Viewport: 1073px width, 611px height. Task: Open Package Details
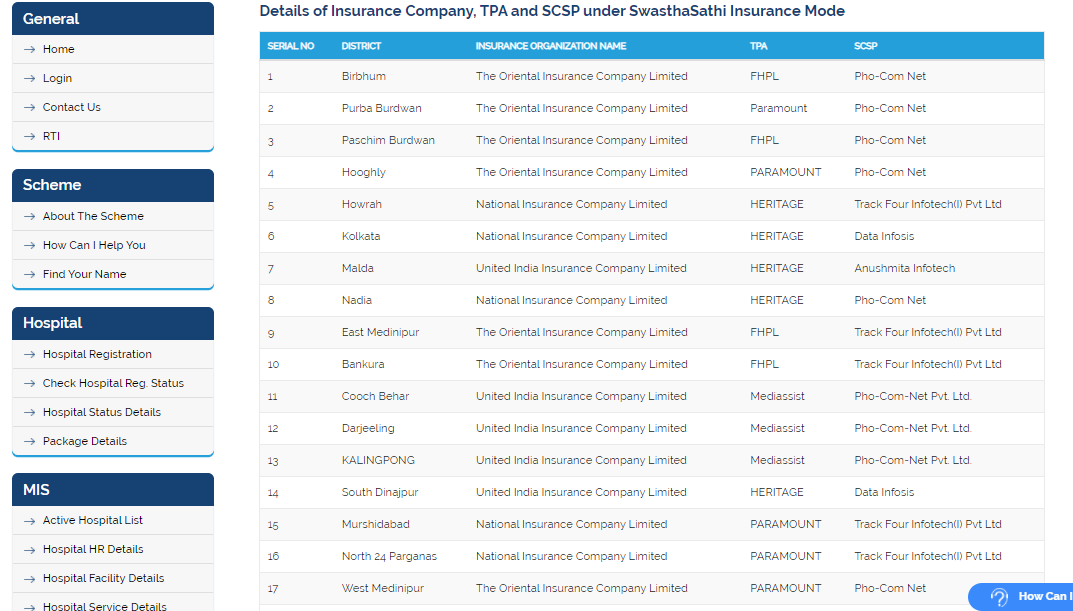pos(85,441)
